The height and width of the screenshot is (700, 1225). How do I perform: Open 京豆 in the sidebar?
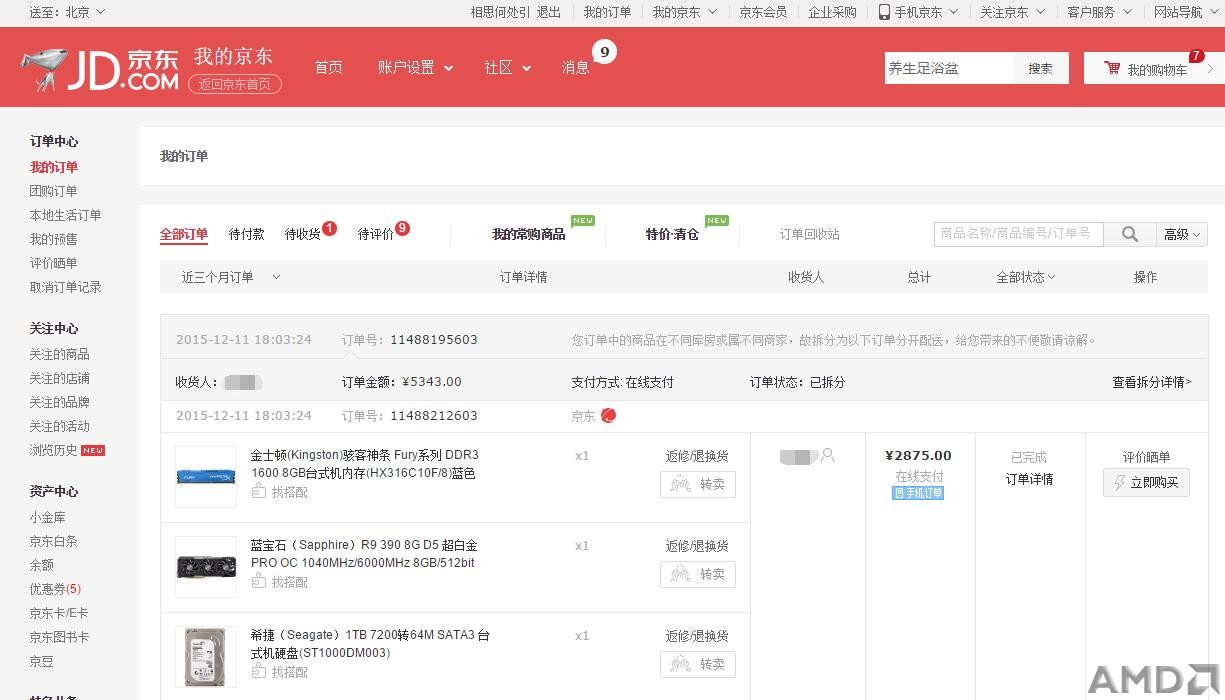41,661
